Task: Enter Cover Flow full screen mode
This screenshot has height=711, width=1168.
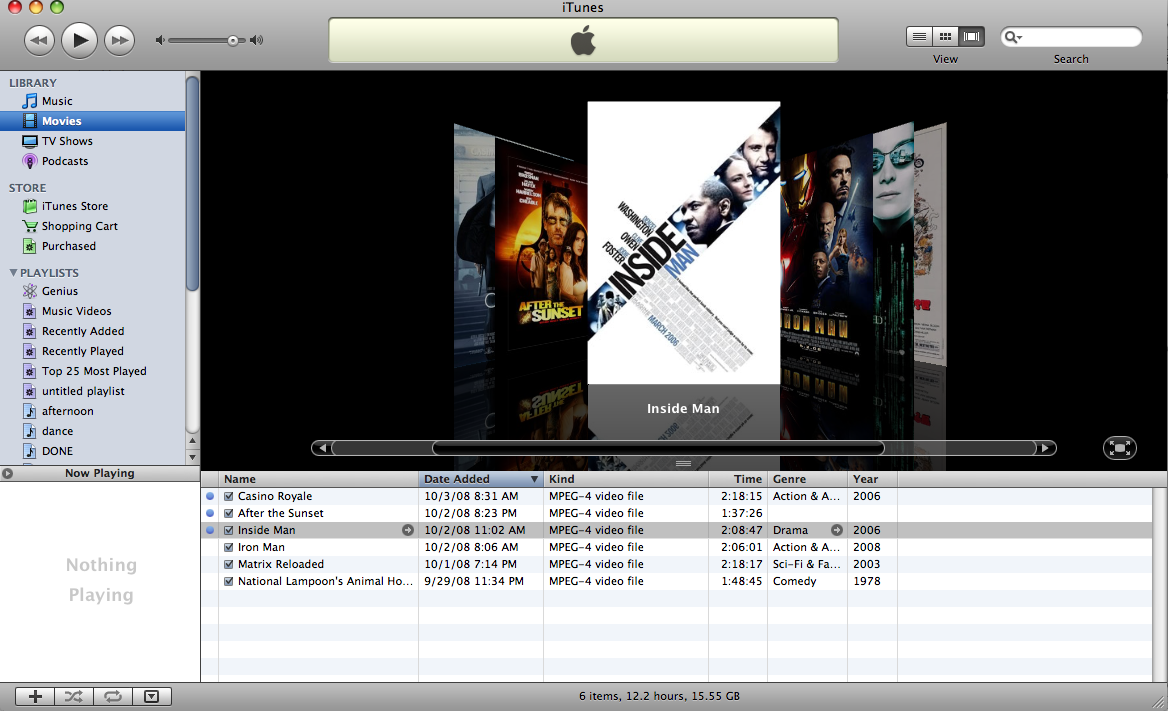Action: (x=1120, y=448)
